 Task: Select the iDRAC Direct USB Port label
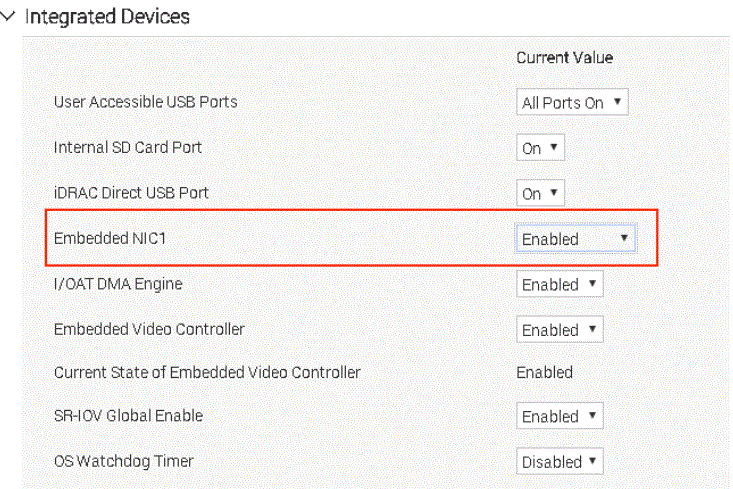(x=131, y=192)
